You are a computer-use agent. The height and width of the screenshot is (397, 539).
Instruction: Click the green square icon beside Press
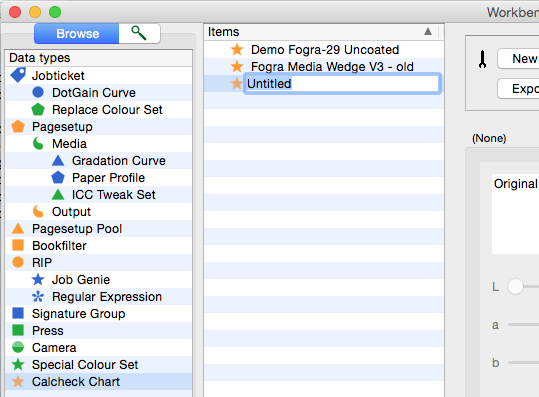click(18, 330)
